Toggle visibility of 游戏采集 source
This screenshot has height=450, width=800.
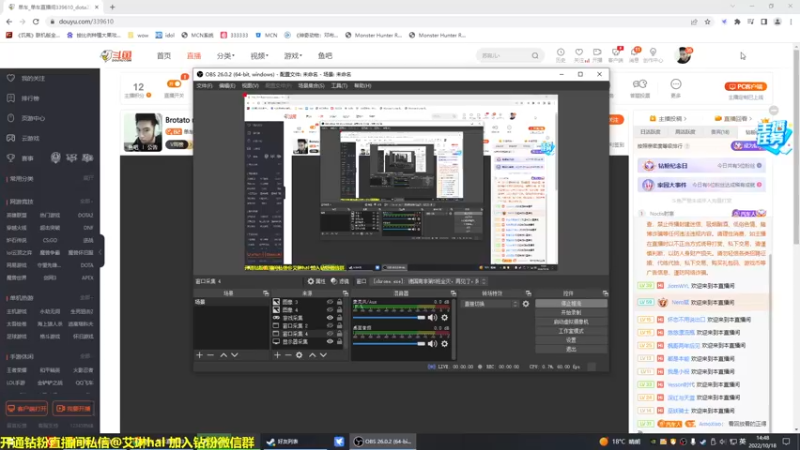pos(330,318)
